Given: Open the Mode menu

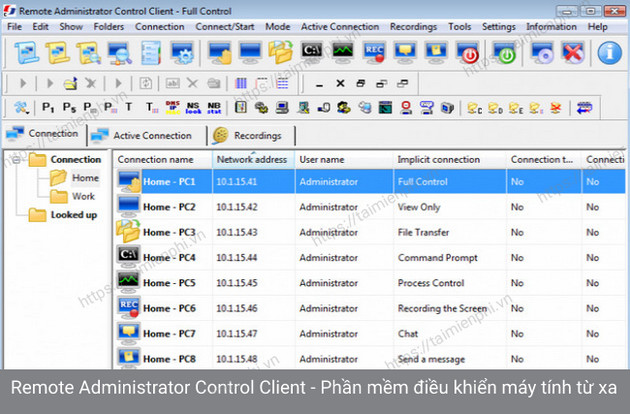Looking at the screenshot, I should (277, 27).
